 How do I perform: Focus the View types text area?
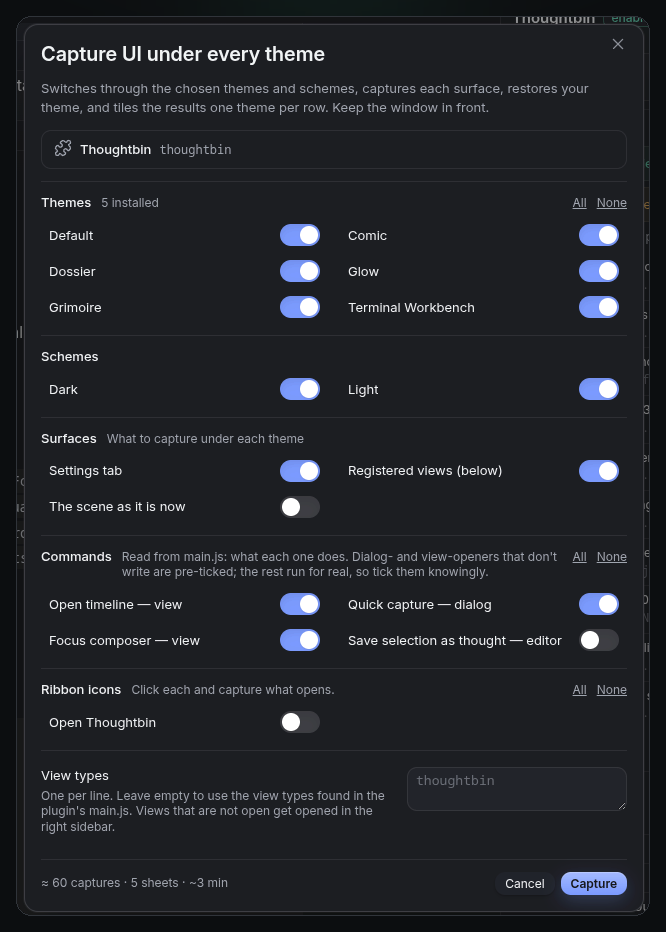[x=517, y=789]
